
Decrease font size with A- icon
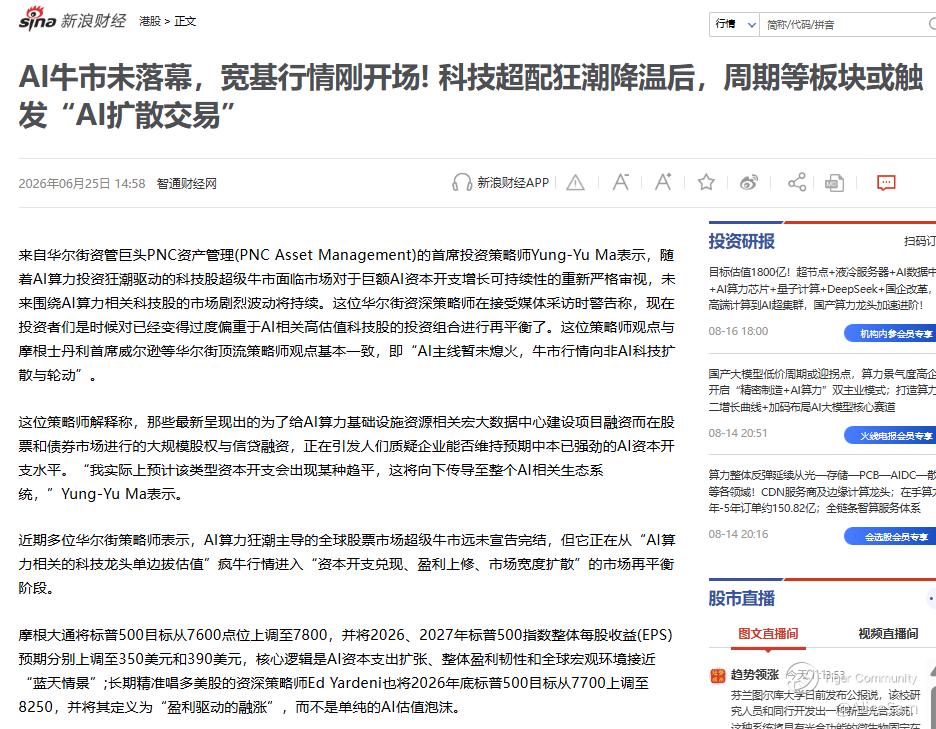[621, 182]
